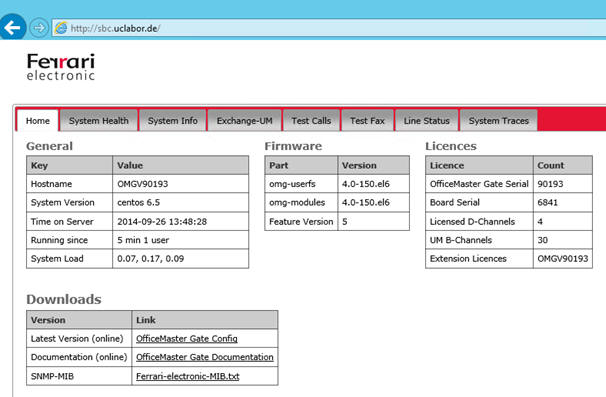Click the Feature Version cell

[x=301, y=222]
